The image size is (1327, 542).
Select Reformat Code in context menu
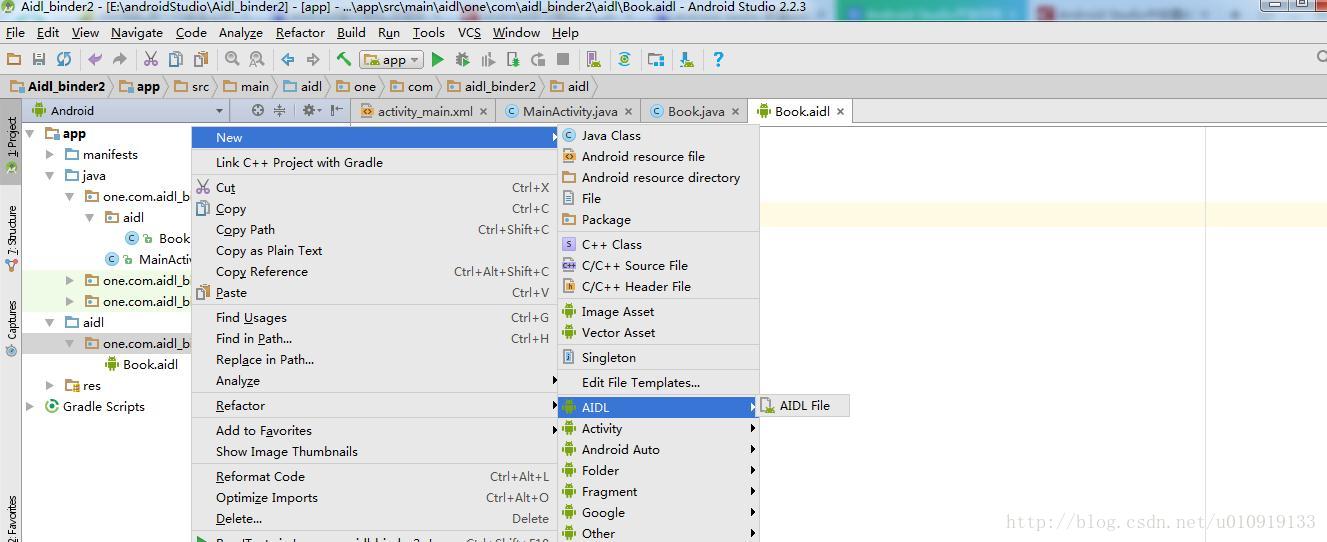click(375, 476)
